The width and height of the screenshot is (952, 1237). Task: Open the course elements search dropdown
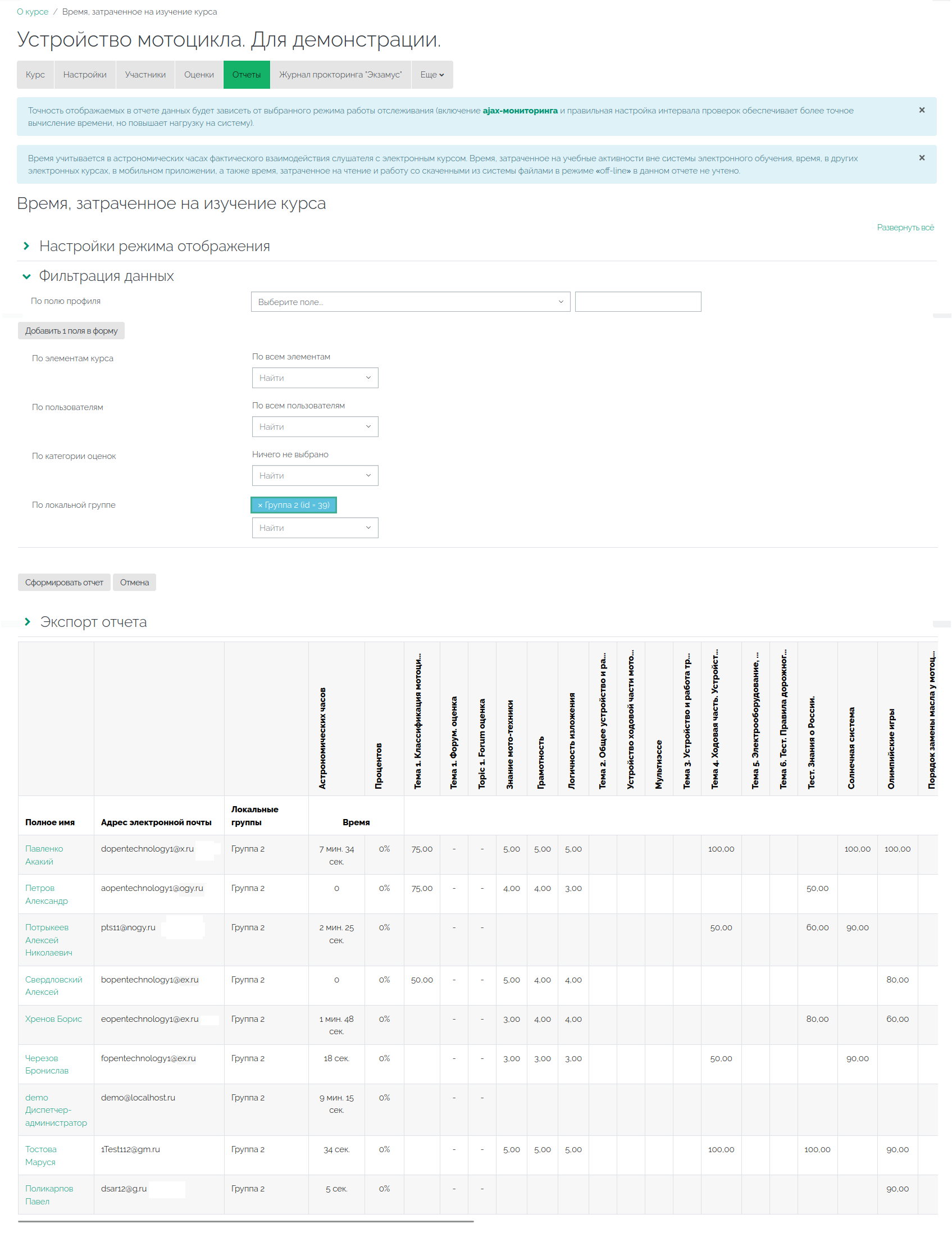315,378
